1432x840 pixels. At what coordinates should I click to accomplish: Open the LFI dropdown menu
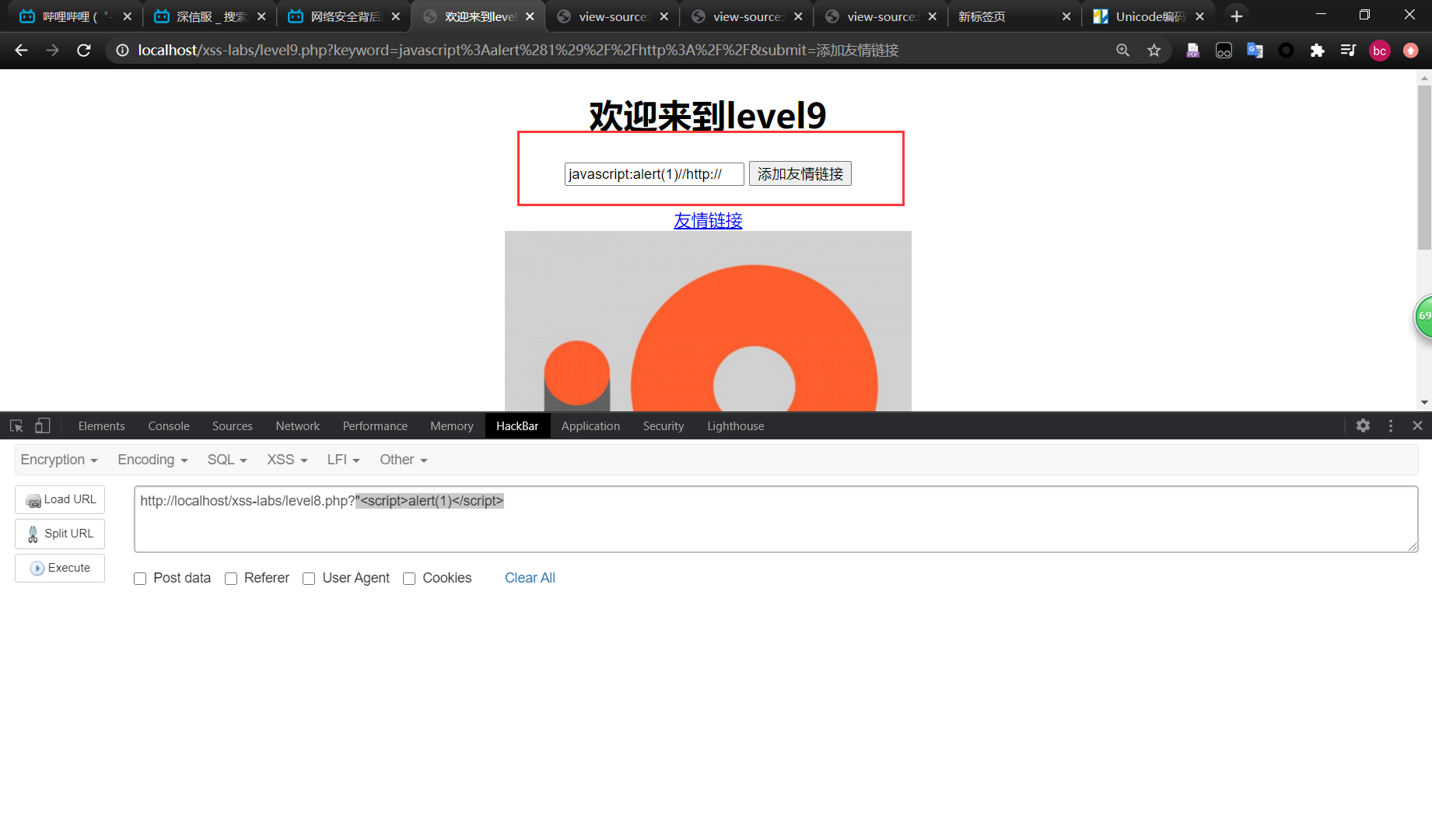click(343, 460)
